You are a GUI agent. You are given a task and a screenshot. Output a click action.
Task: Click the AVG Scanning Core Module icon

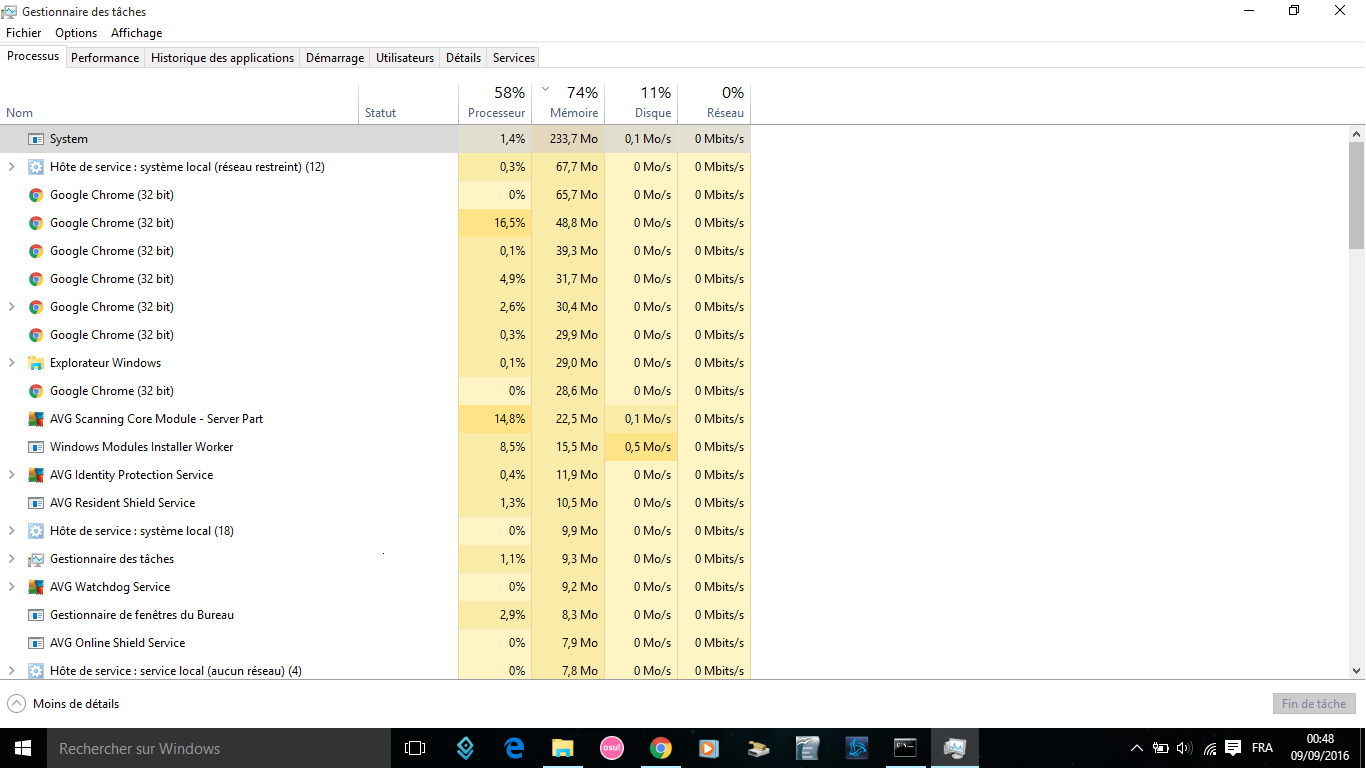(x=36, y=419)
